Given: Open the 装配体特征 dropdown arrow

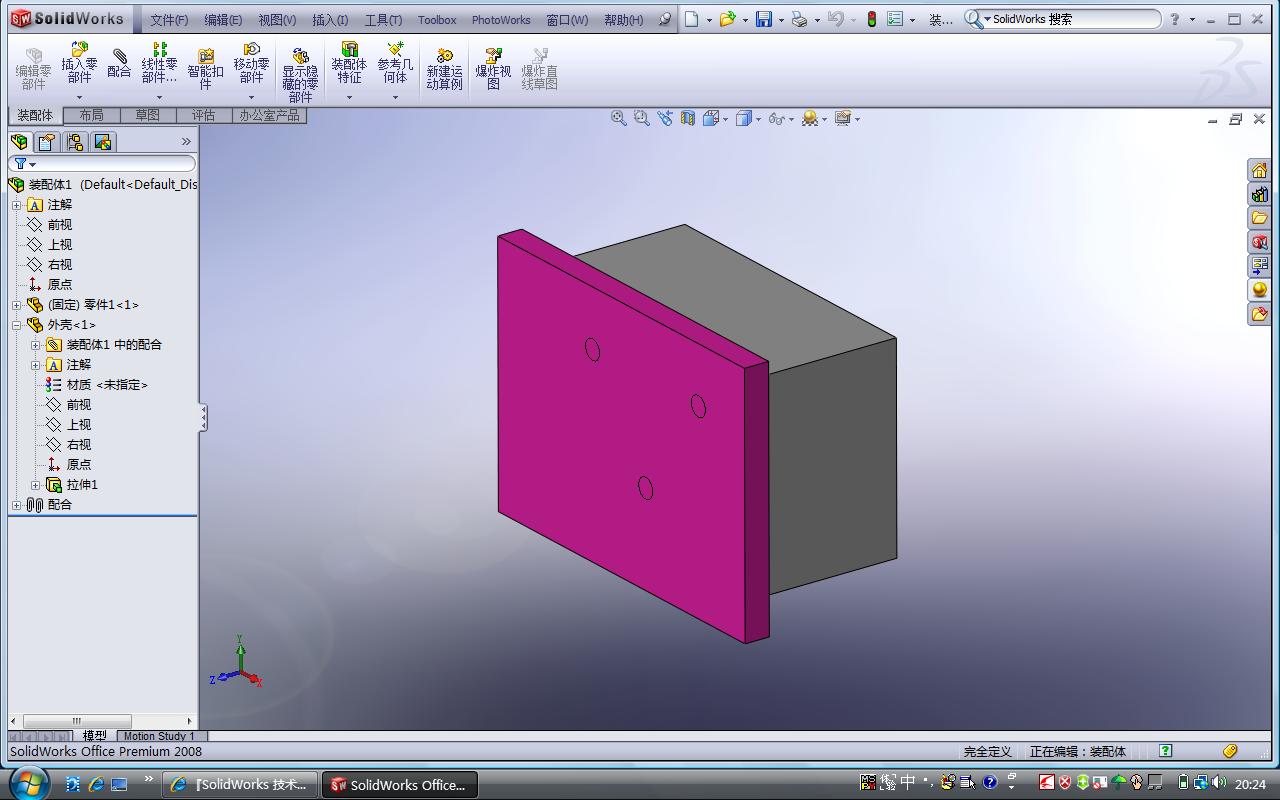Looking at the screenshot, I should pos(349,98).
